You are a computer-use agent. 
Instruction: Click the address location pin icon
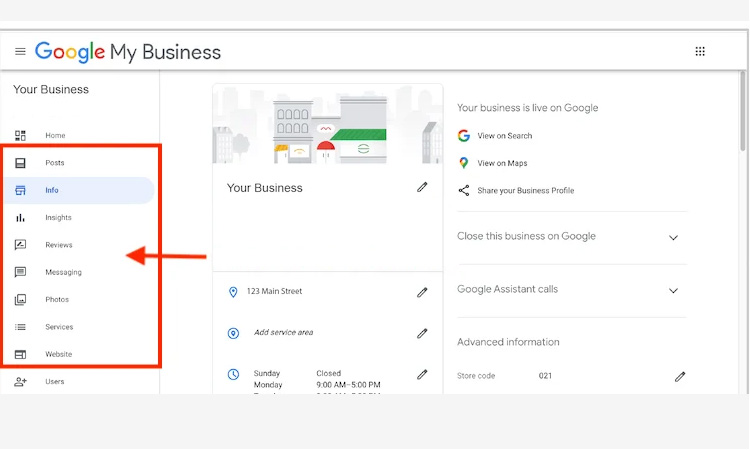pos(233,292)
